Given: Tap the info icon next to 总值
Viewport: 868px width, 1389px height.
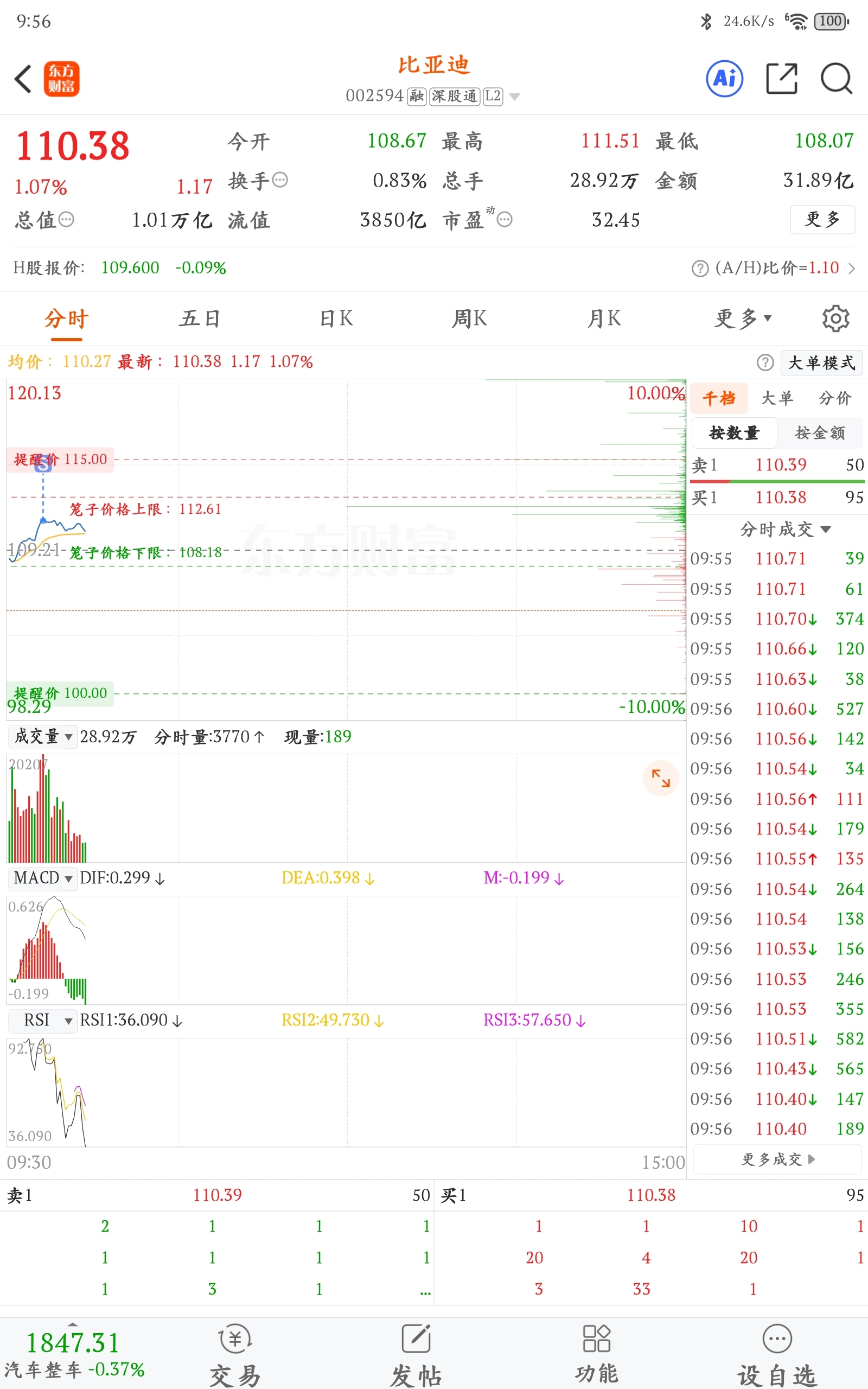Looking at the screenshot, I should 67,219.
